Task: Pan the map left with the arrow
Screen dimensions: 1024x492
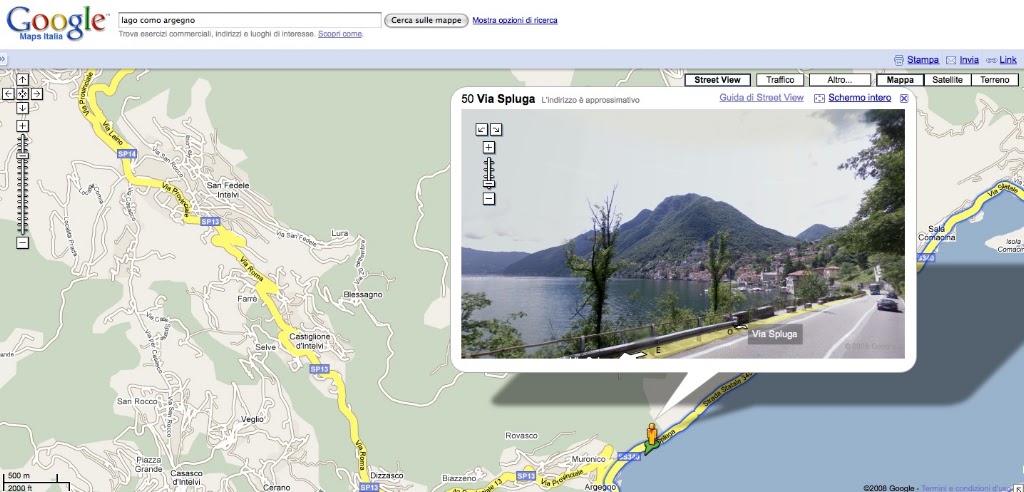Action: [8, 93]
